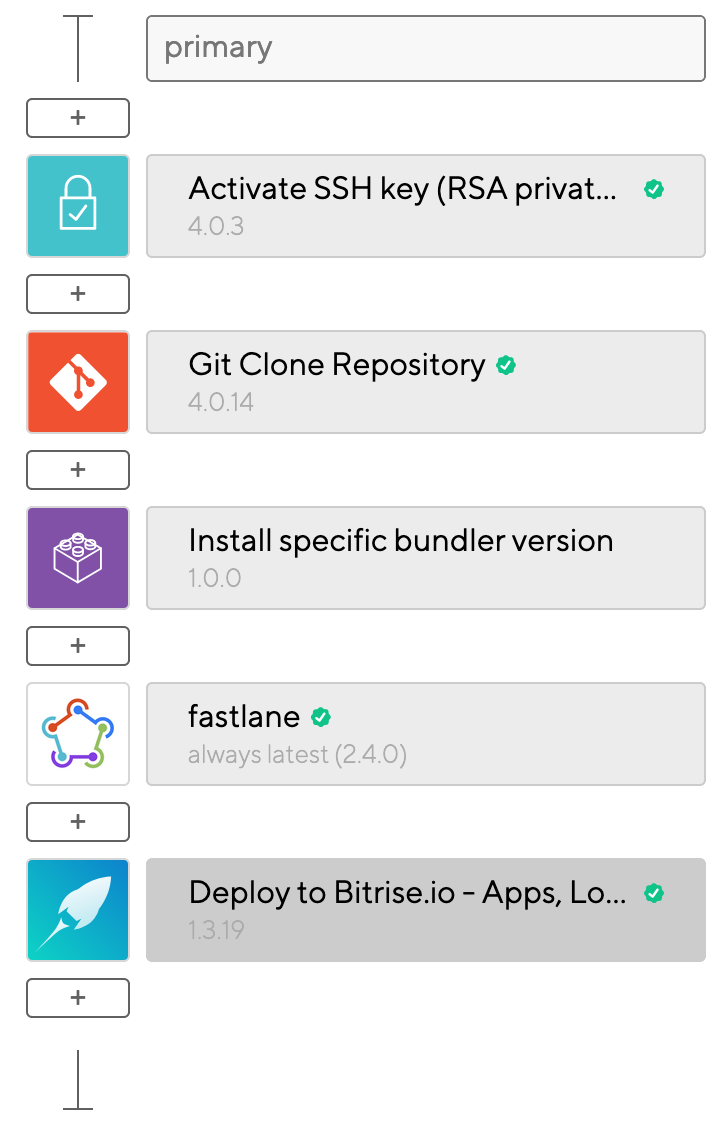This screenshot has height=1122, width=720.
Task: Select the Activate SSH key step card
Action: pos(426,206)
